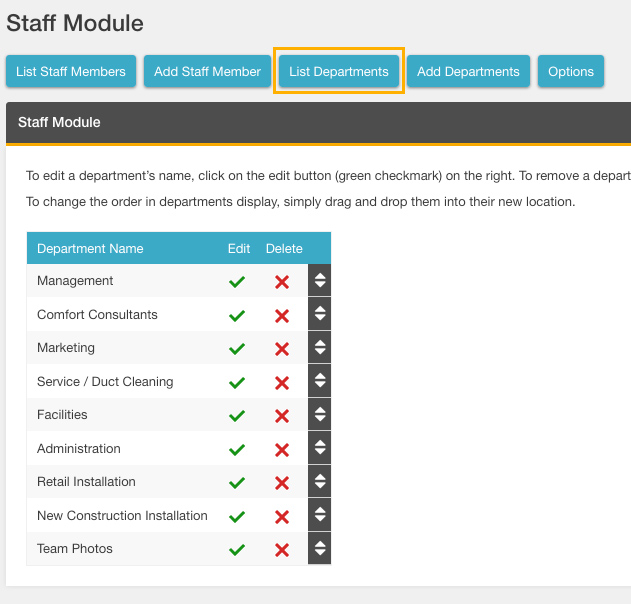Click the drag handle on Administration row
631x604 pixels.
pyautogui.click(x=319, y=449)
